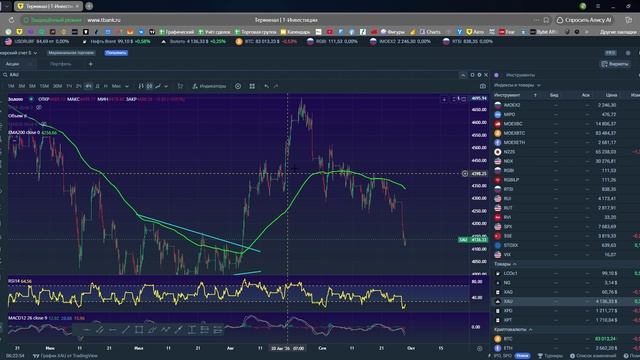The width and height of the screenshot is (640, 360).
Task: Select the Н weekly timeframe
Action: click(106, 86)
